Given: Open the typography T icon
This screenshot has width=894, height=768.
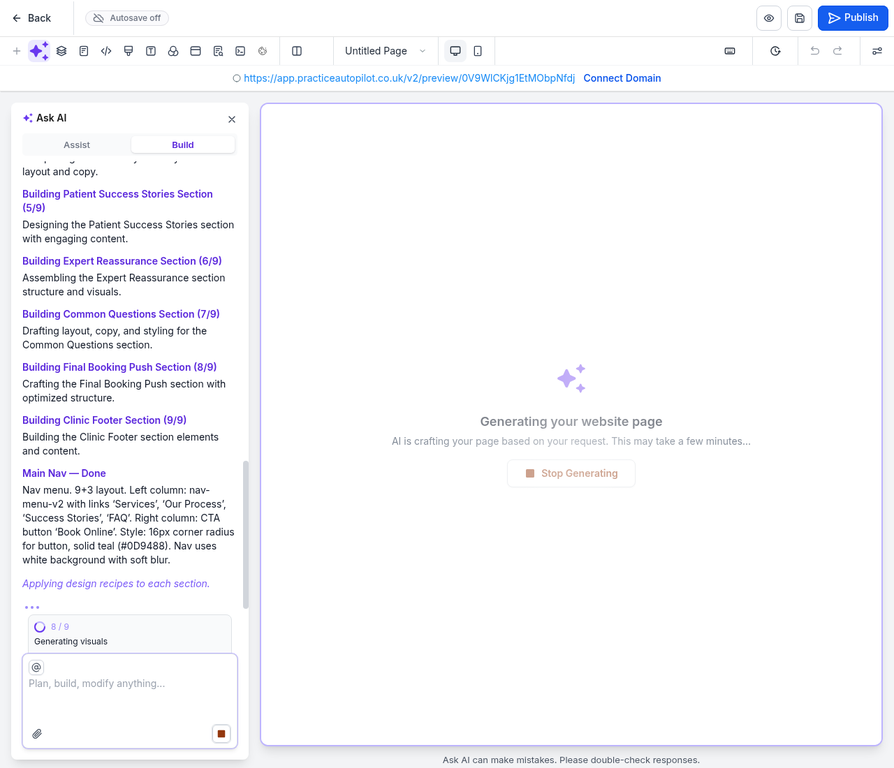Looking at the screenshot, I should pyautogui.click(x=151, y=51).
